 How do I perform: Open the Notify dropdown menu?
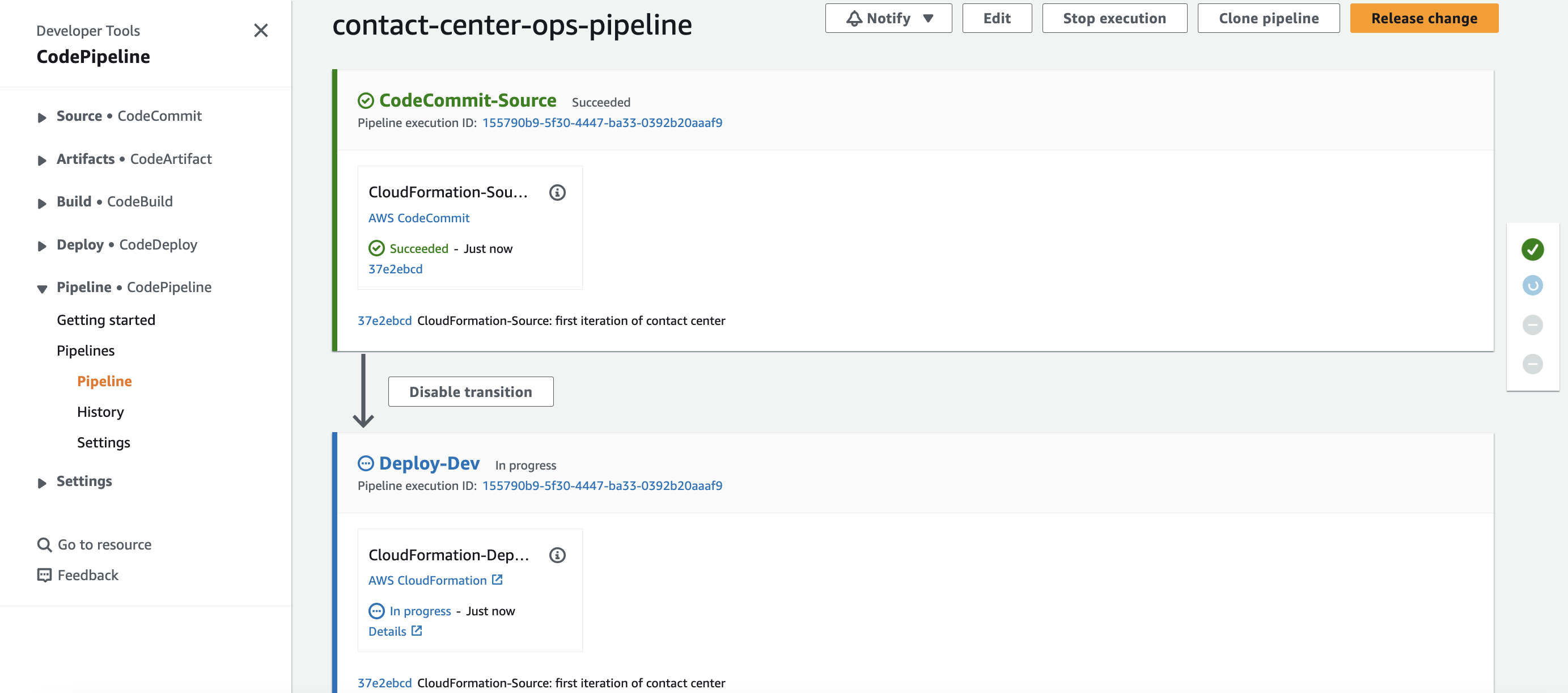[888, 18]
